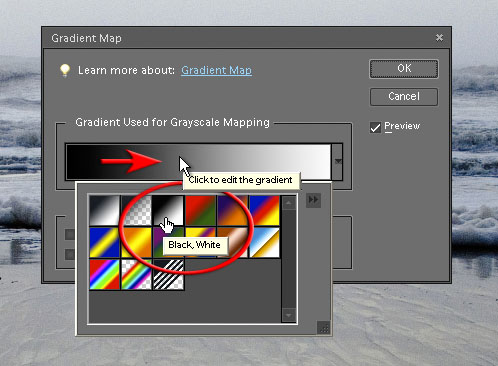The image size is (498, 366).
Task: Close the Gradient Map dialog
Action: point(439,38)
